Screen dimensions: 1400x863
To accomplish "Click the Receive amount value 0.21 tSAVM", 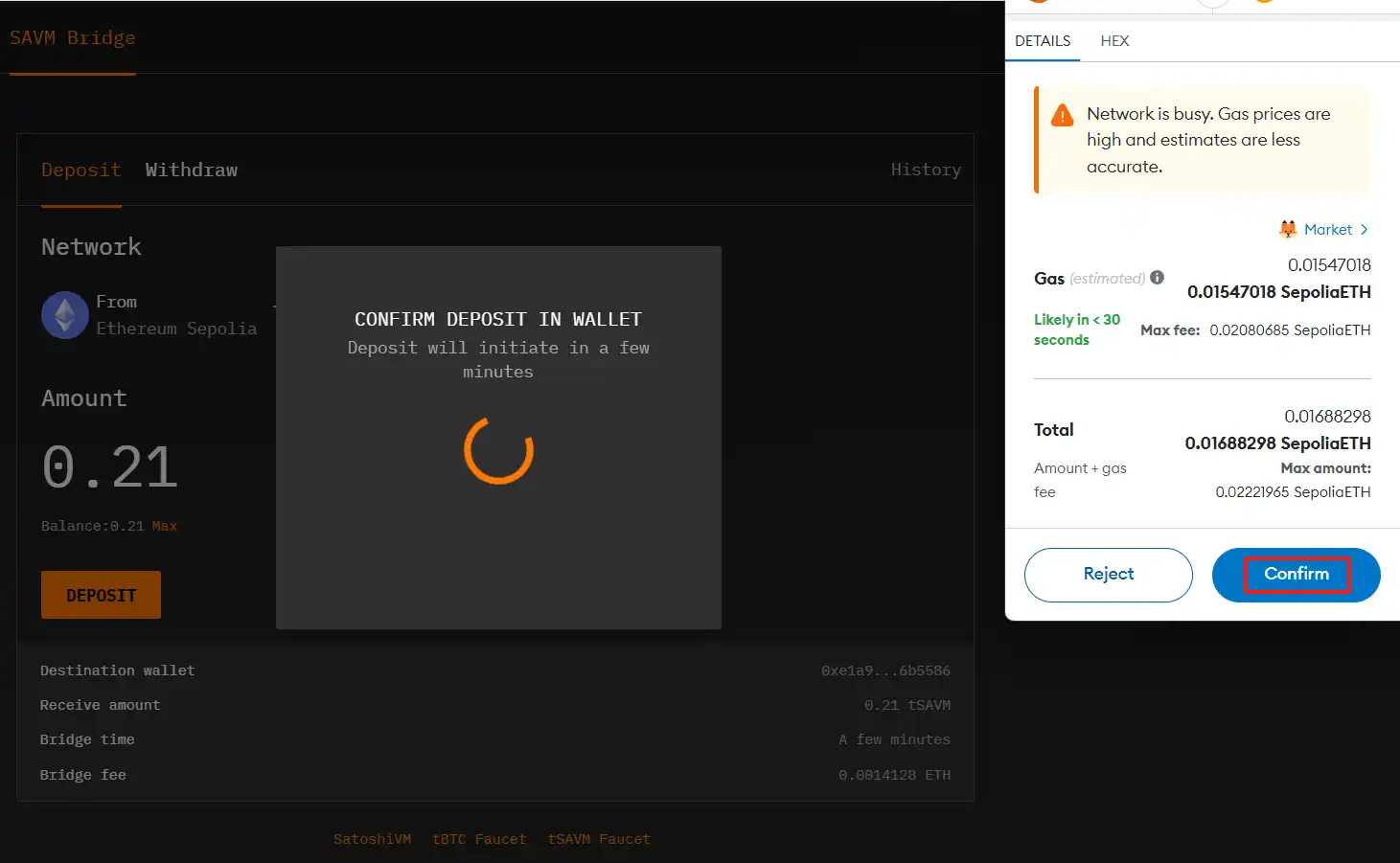I will [907, 705].
